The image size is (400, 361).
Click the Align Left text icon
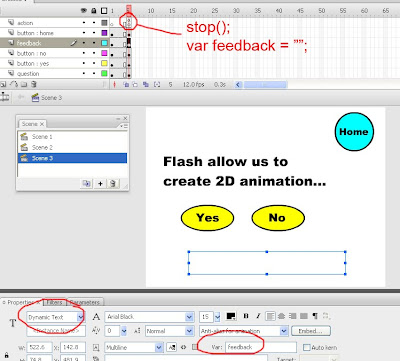click(270, 316)
